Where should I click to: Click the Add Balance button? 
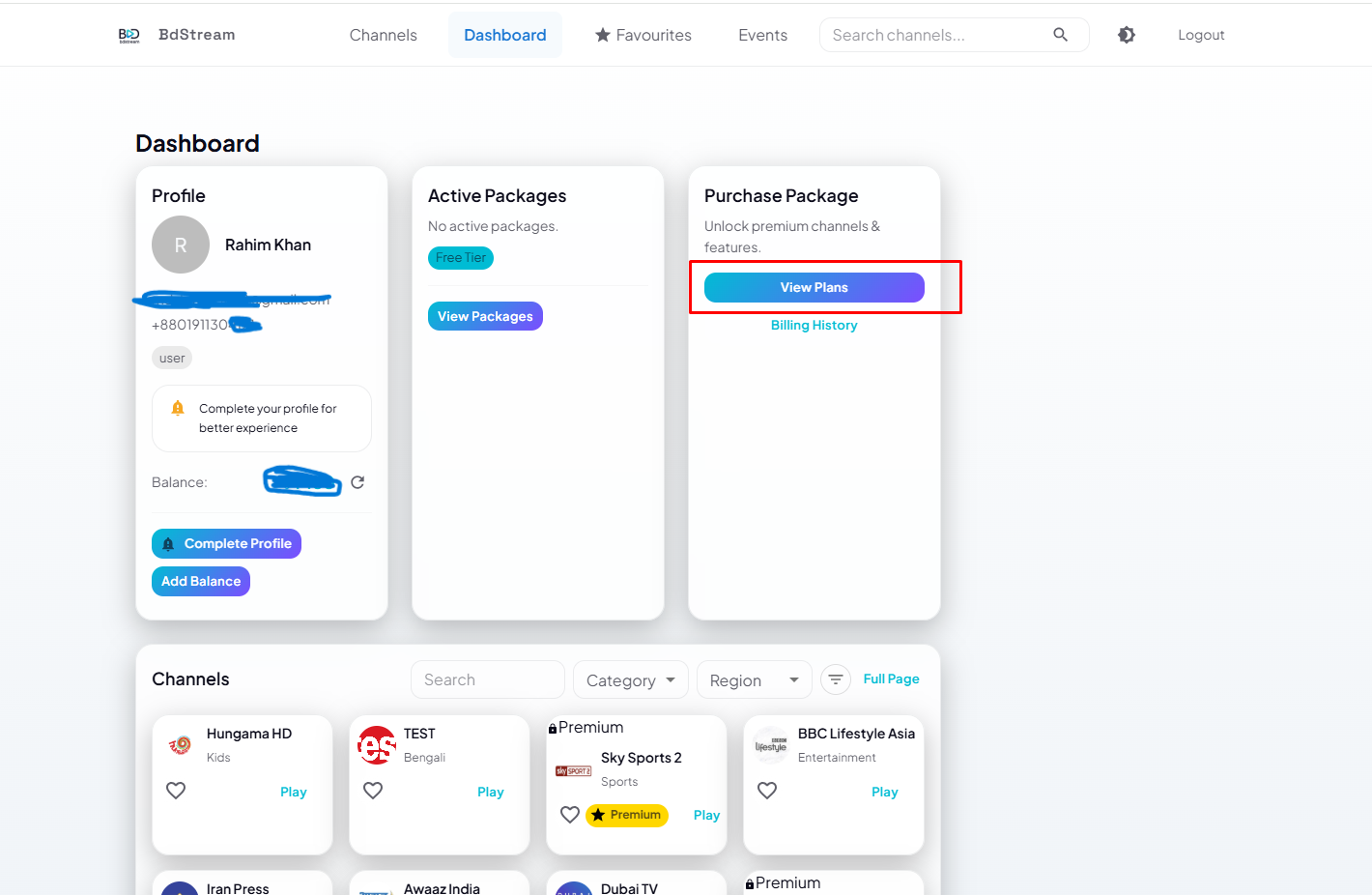tap(201, 581)
